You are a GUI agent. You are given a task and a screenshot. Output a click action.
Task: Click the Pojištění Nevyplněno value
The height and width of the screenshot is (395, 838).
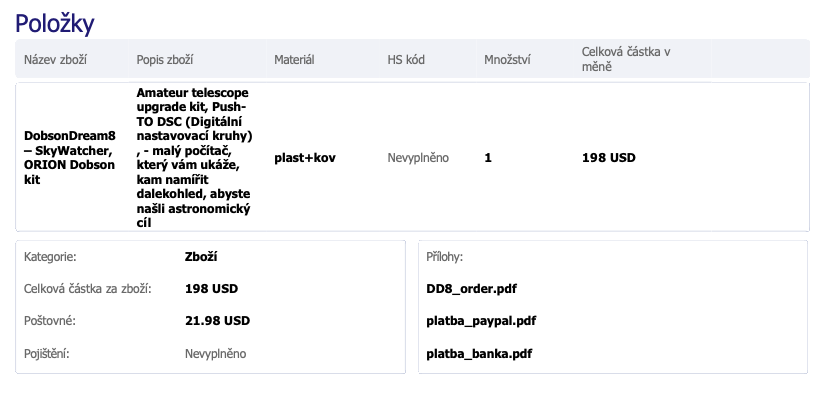[215, 354]
